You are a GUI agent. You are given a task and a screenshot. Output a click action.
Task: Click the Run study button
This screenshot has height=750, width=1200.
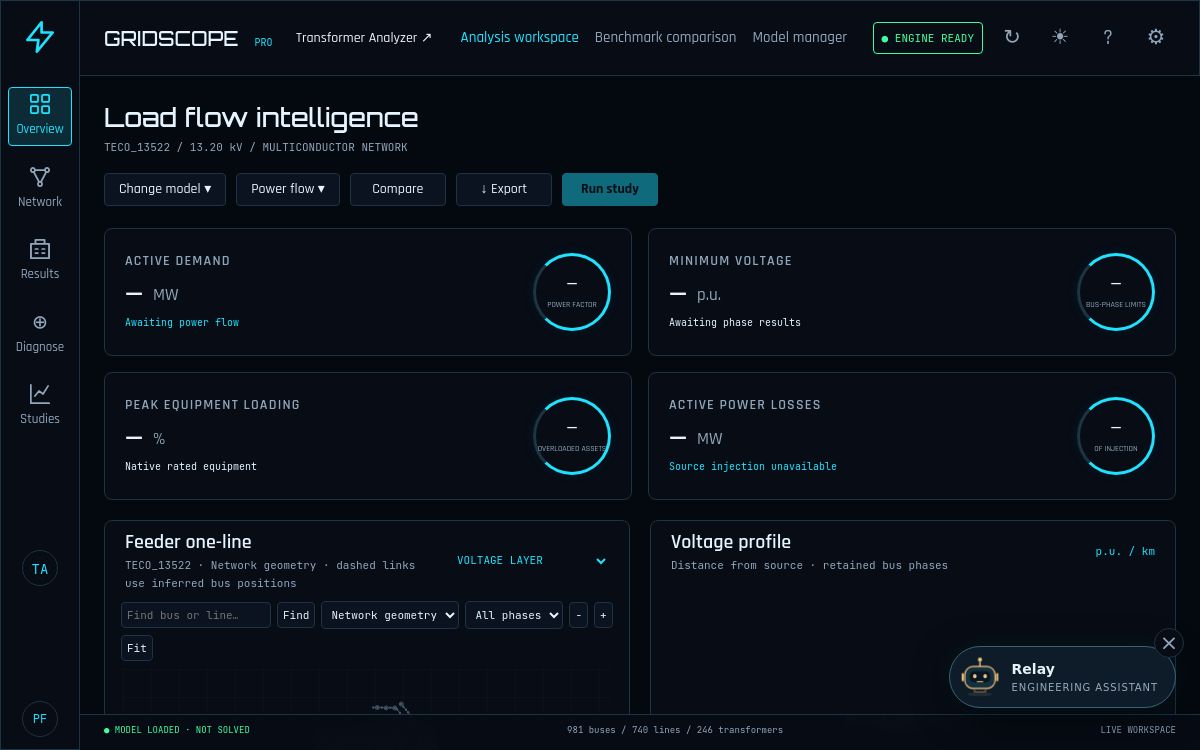coord(610,189)
